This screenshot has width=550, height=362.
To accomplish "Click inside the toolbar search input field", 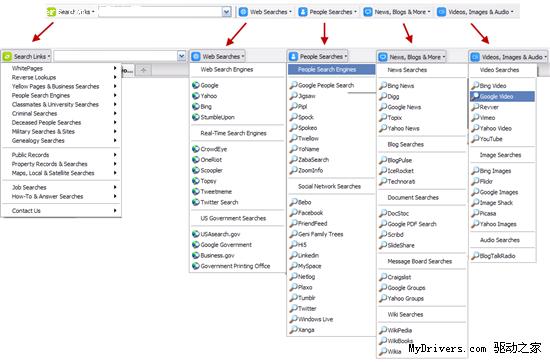I will pos(116,56).
